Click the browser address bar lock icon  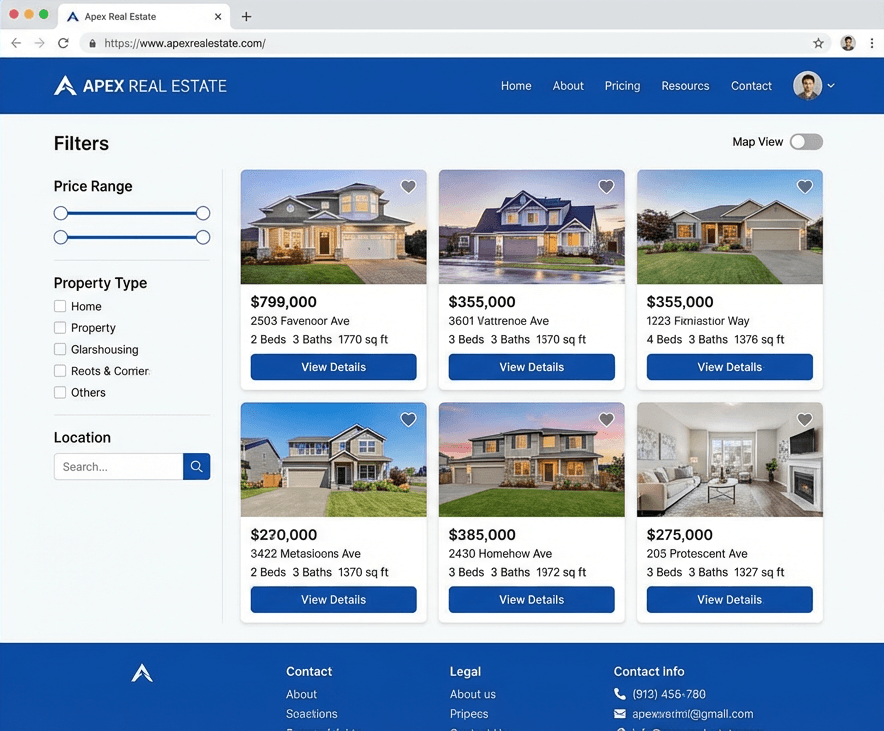[x=92, y=43]
